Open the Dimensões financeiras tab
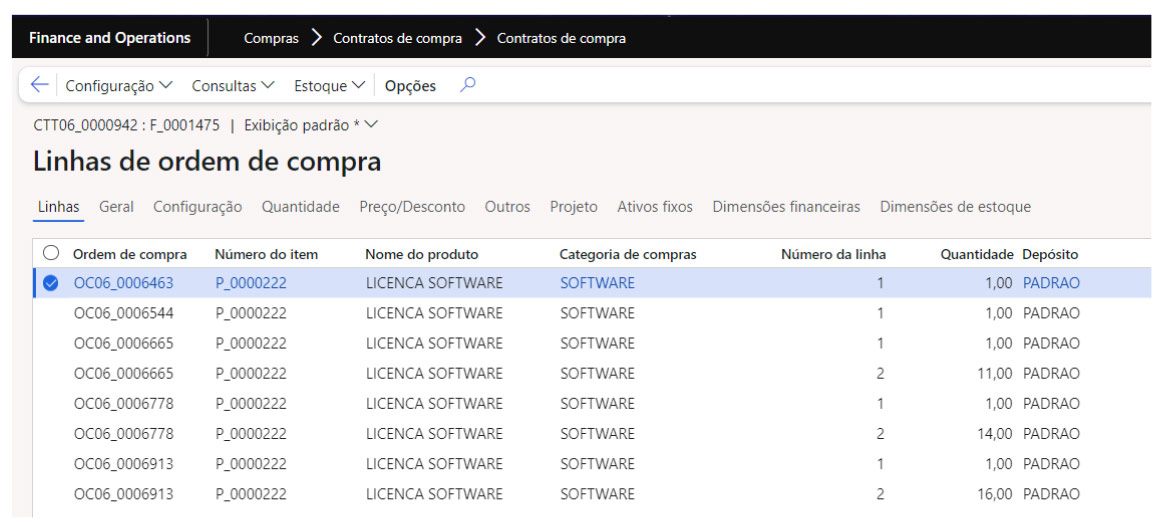Screen dimensions: 1163x527 [x=786, y=207]
